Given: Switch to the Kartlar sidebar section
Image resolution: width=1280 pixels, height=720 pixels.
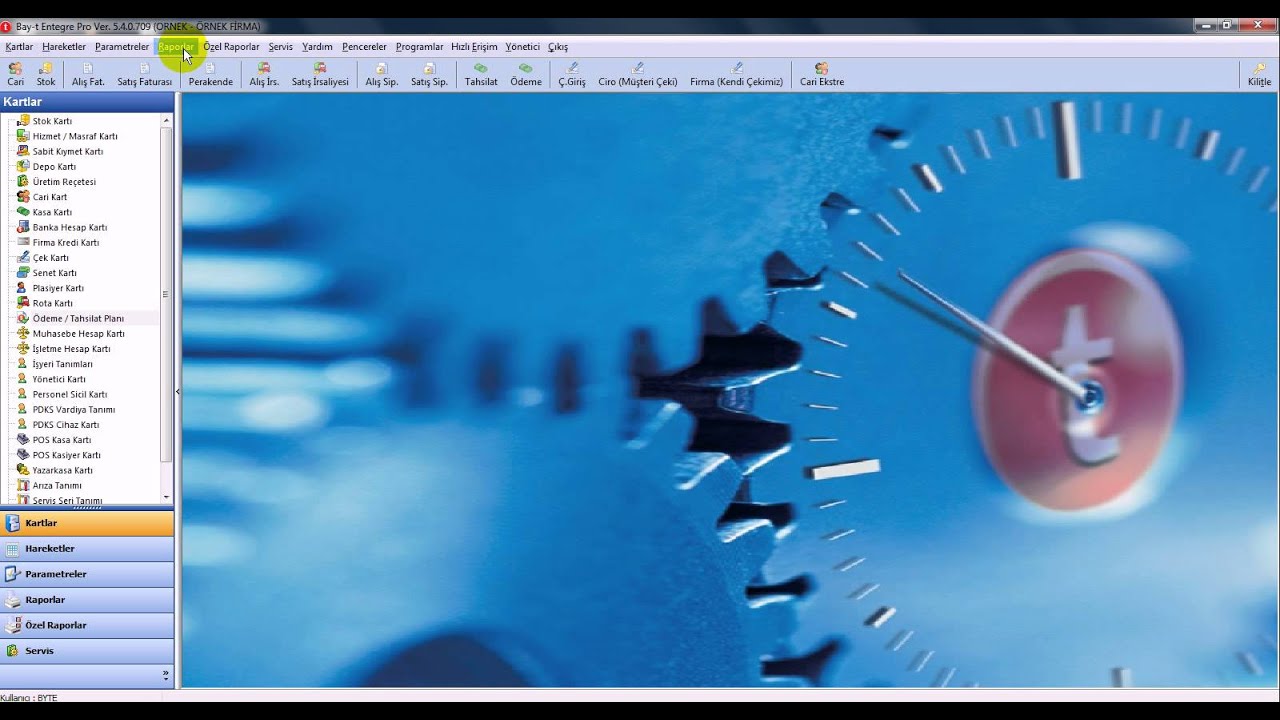Looking at the screenshot, I should click(x=87, y=523).
